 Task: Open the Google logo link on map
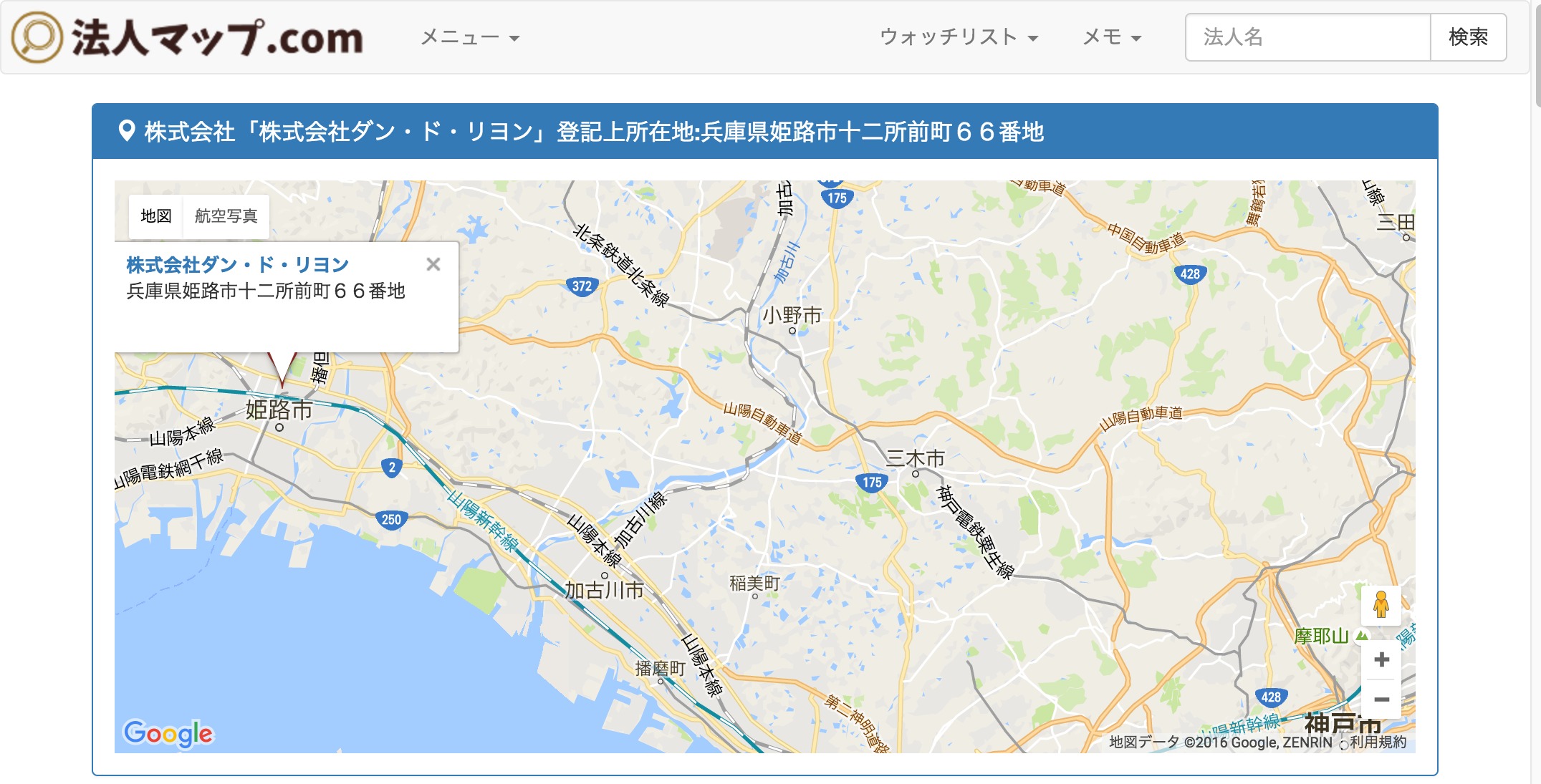pos(168,733)
